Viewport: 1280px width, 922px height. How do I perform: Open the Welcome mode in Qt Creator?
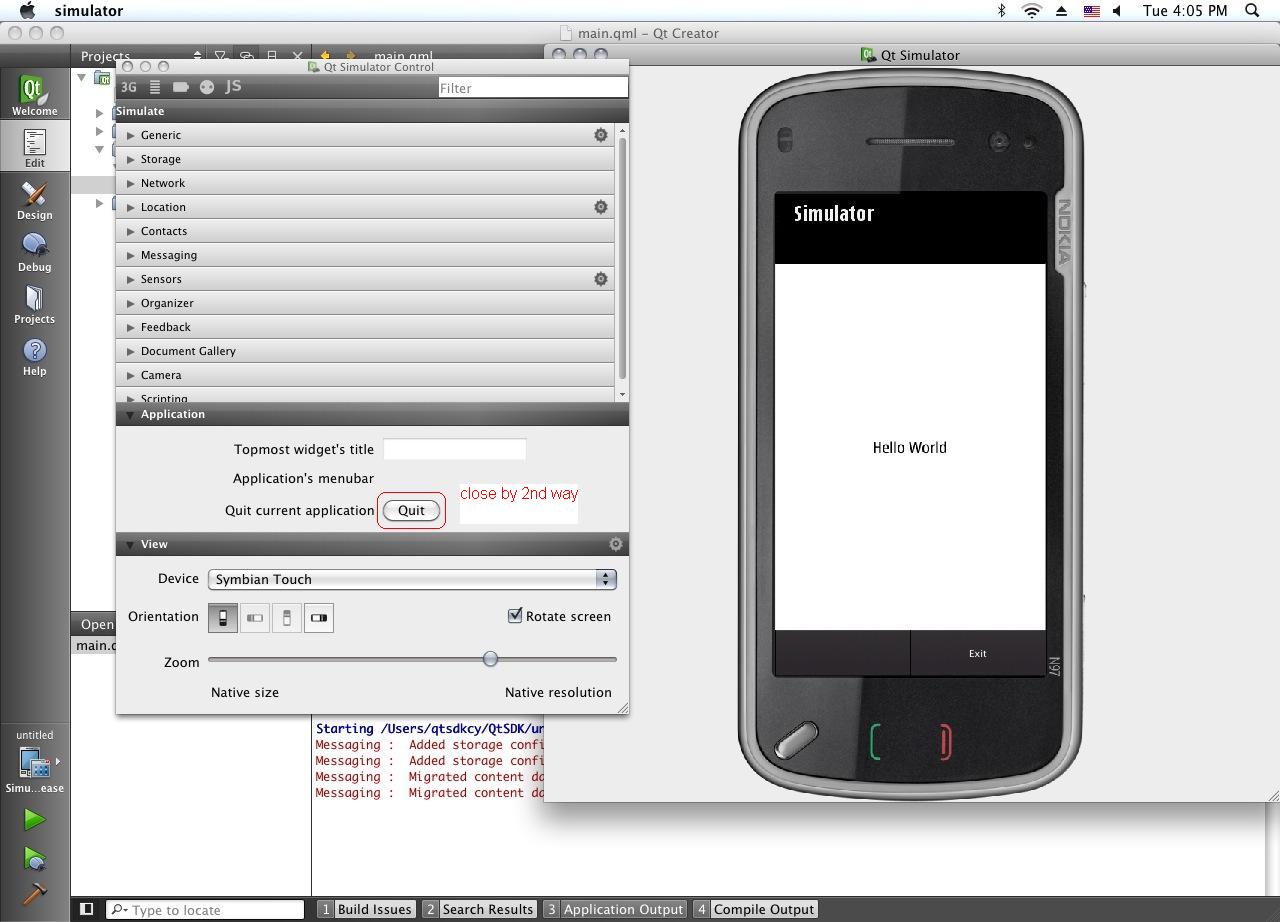(34, 95)
